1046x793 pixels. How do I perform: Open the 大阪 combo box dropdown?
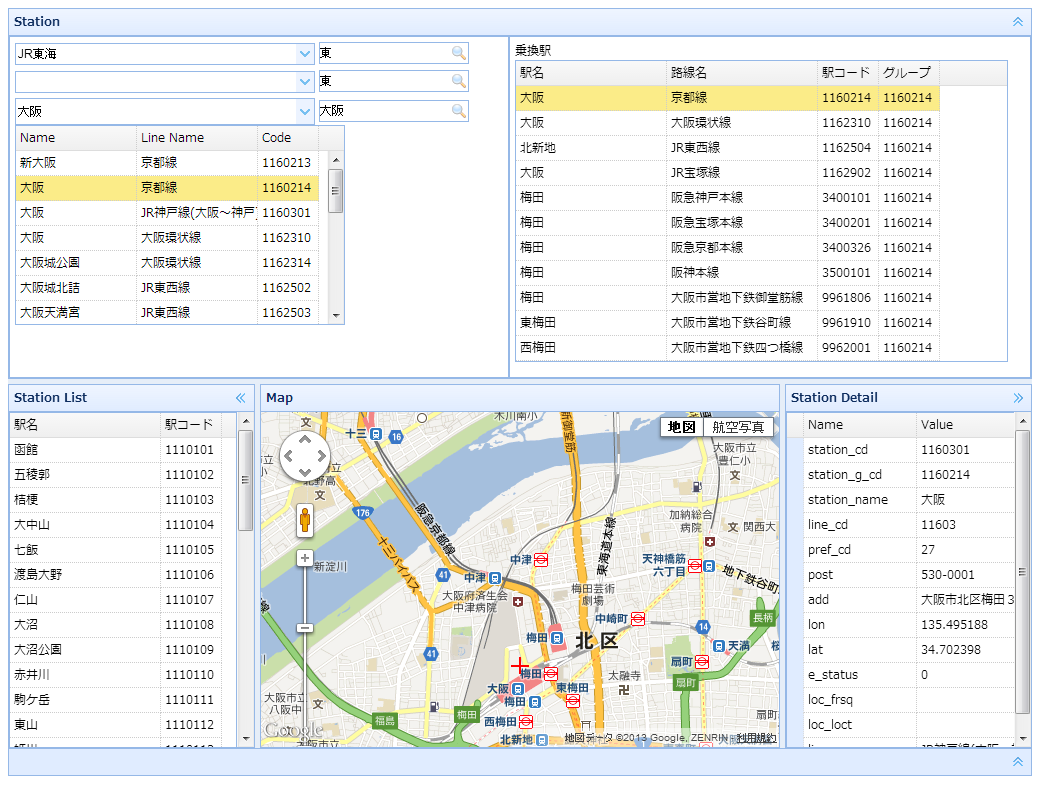(x=305, y=111)
